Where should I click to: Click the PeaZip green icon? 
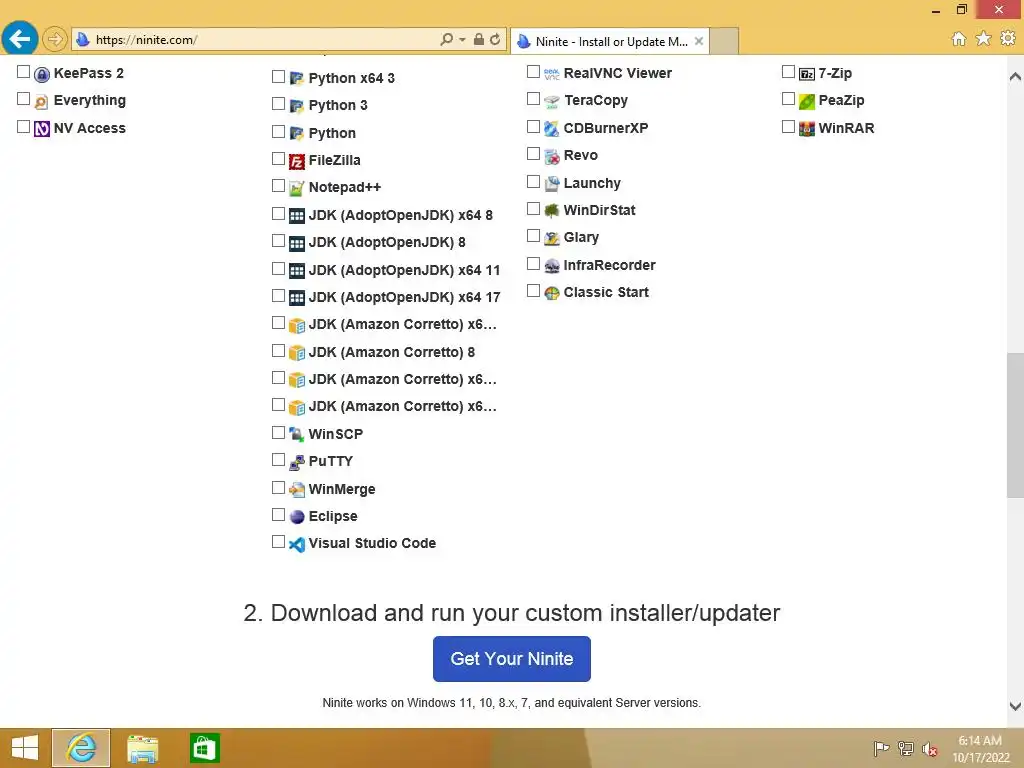(807, 102)
